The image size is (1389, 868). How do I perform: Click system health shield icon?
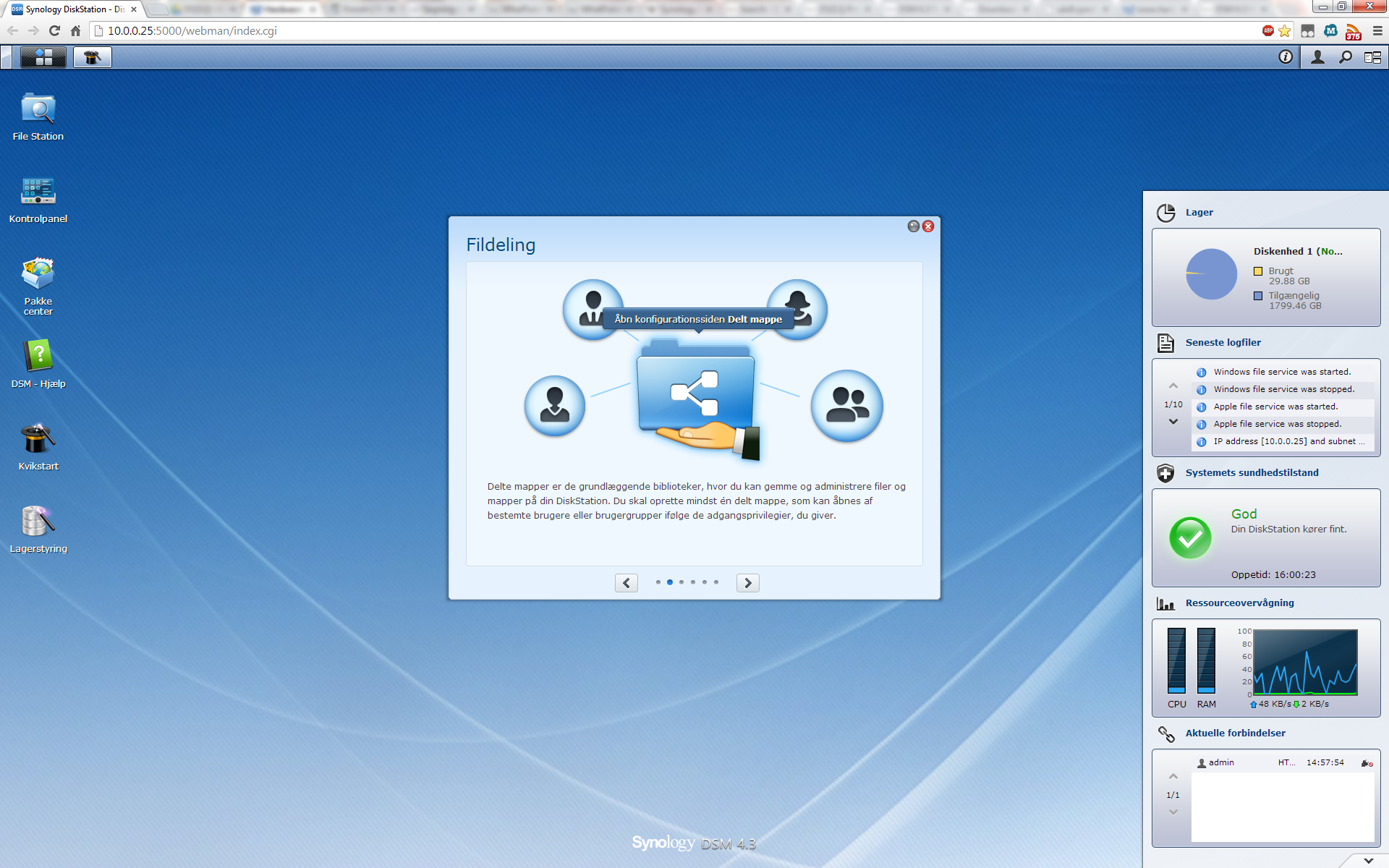(x=1165, y=473)
